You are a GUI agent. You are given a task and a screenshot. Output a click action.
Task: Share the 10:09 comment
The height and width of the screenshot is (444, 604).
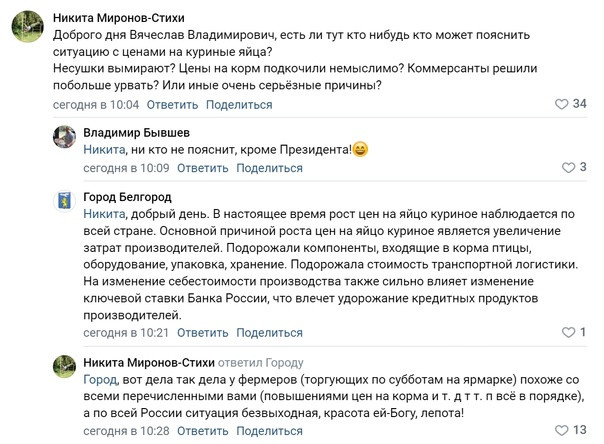pyautogui.click(x=269, y=168)
